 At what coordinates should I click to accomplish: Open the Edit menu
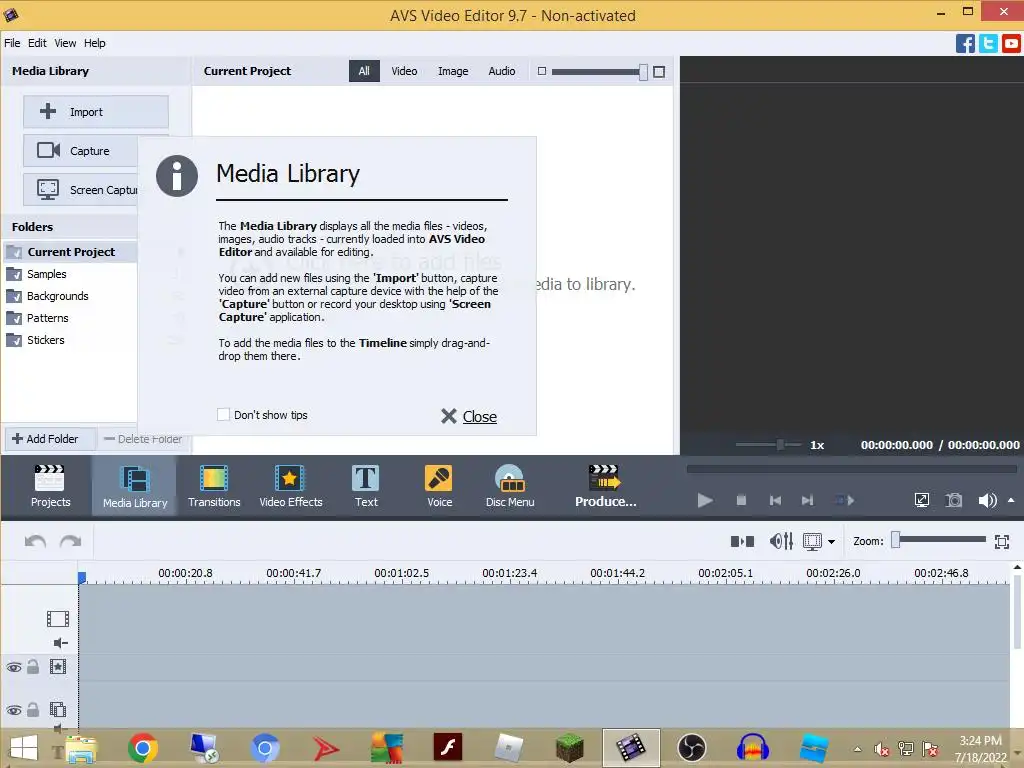click(x=37, y=43)
